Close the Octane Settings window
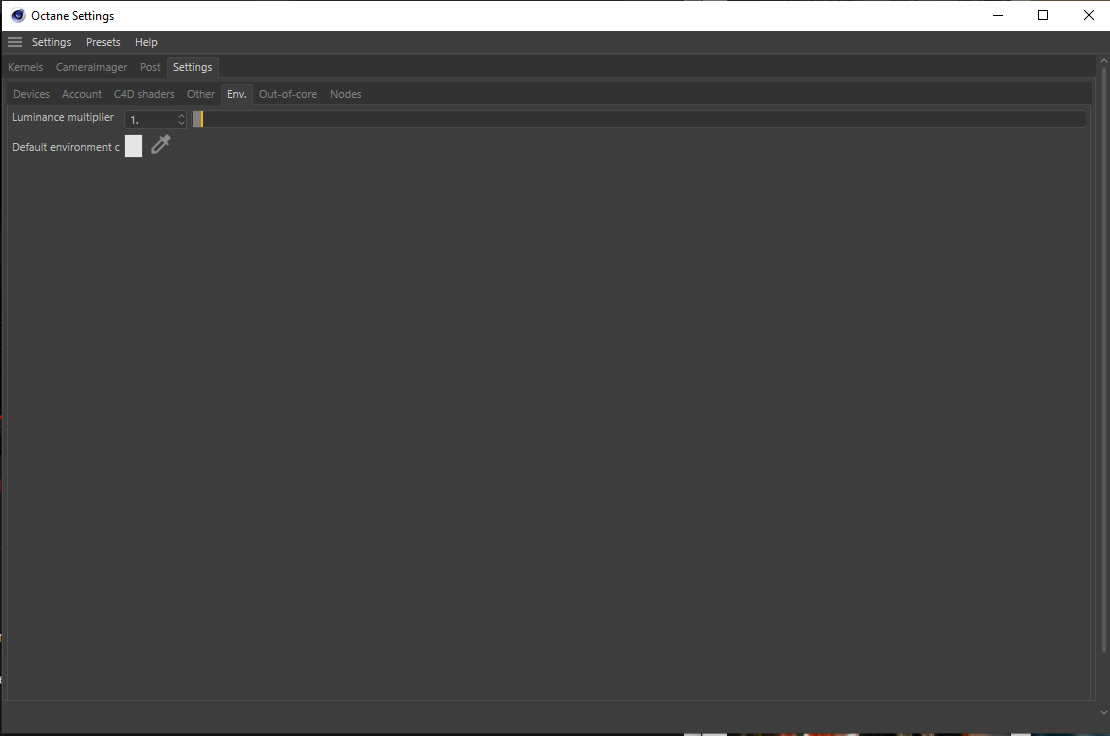Screen dimensions: 1110x736 coord(1089,16)
